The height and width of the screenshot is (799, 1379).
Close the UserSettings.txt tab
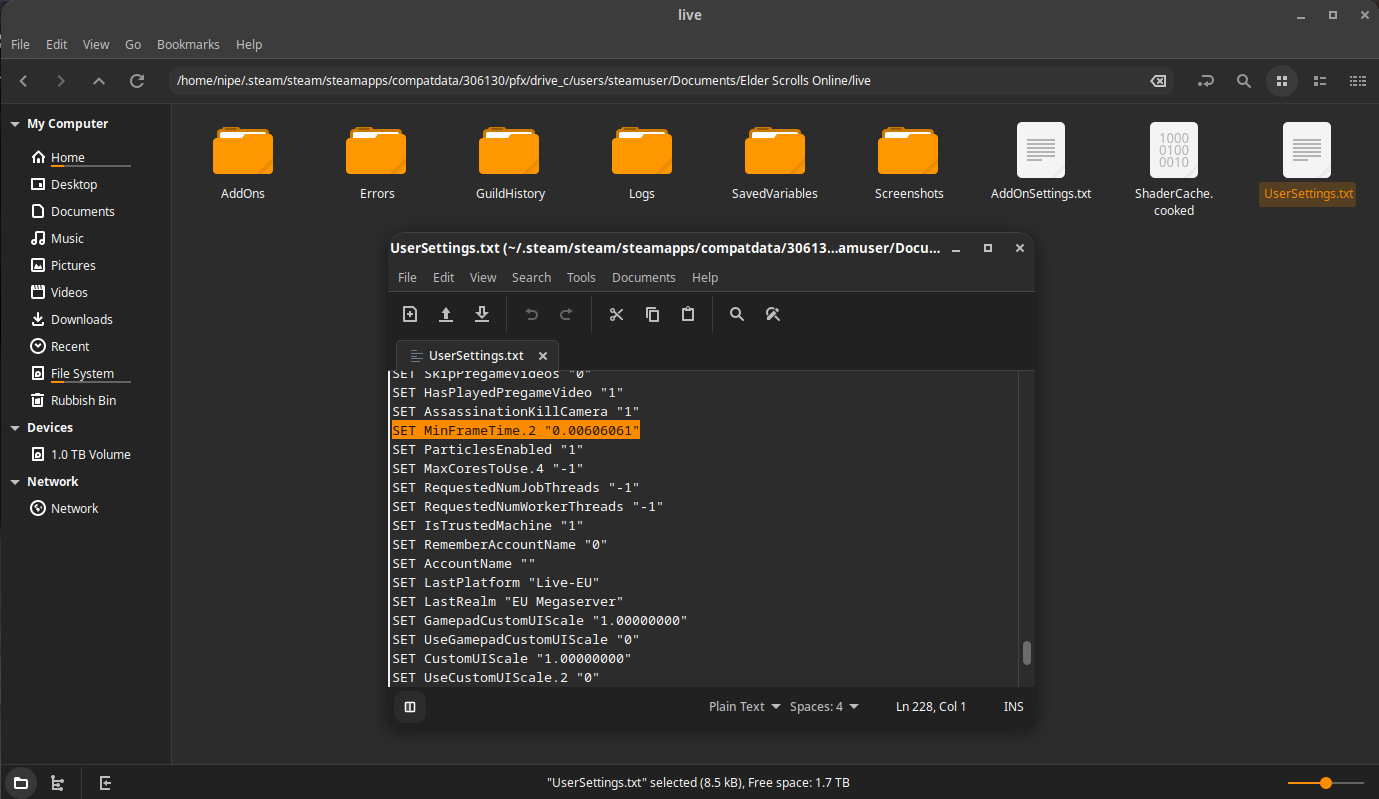543,355
